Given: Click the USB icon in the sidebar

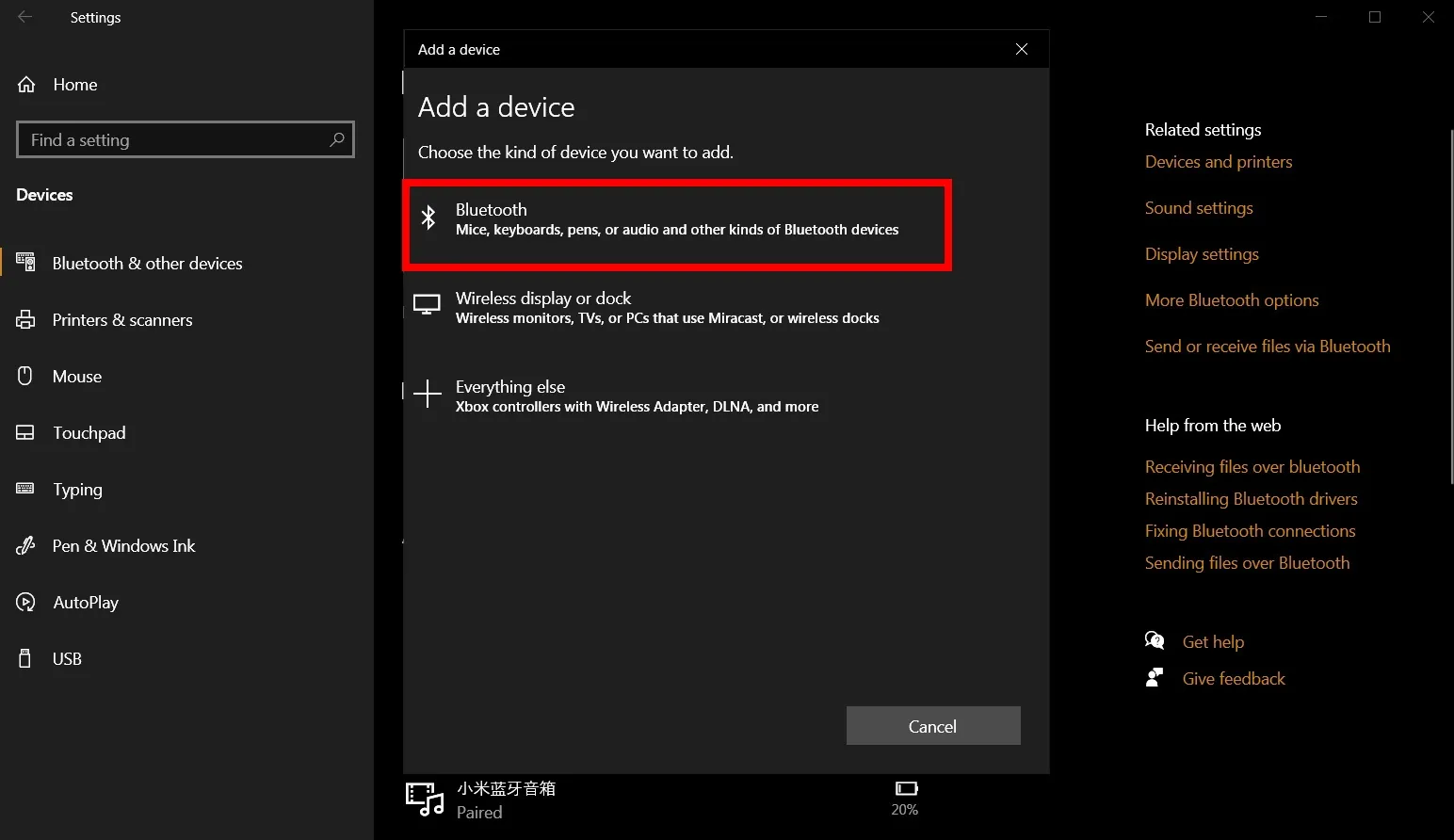Looking at the screenshot, I should point(25,659).
